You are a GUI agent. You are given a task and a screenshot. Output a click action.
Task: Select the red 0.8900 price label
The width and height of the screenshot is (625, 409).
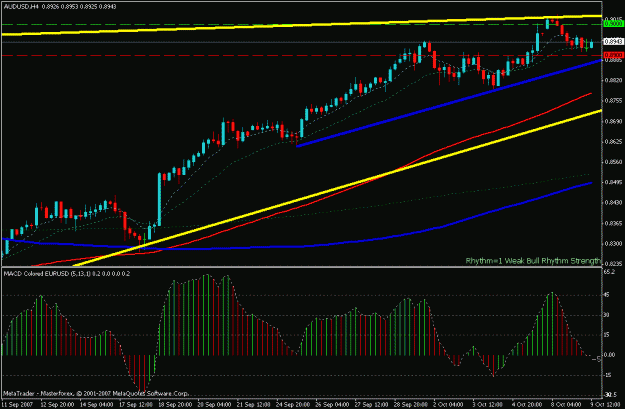pyautogui.click(x=613, y=55)
